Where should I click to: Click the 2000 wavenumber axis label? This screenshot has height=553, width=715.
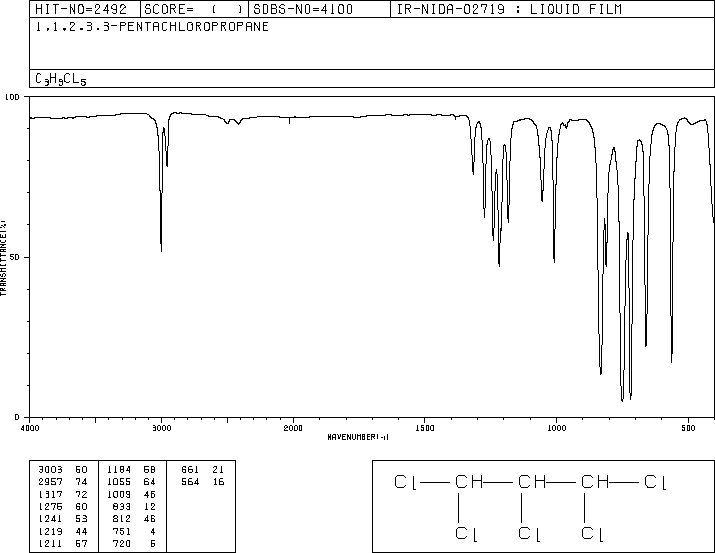(x=293, y=428)
